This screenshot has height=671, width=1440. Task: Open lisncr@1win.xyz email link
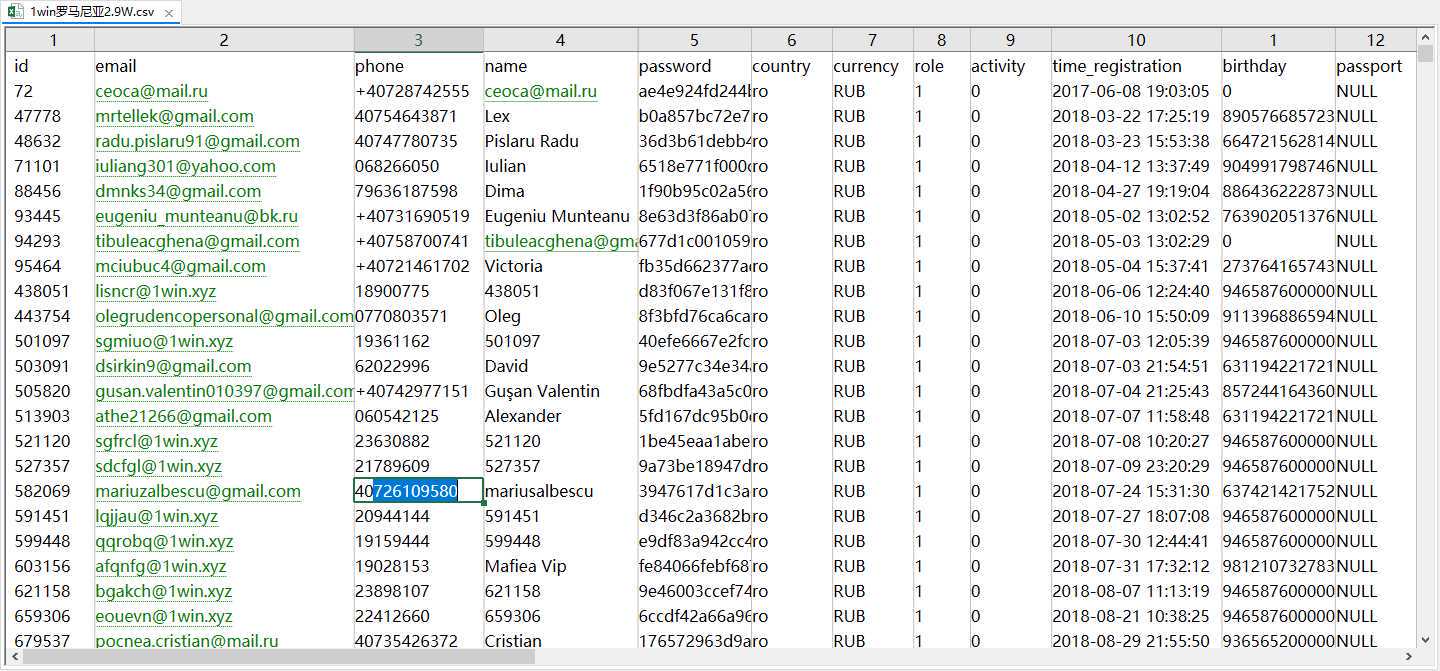[x=156, y=291]
